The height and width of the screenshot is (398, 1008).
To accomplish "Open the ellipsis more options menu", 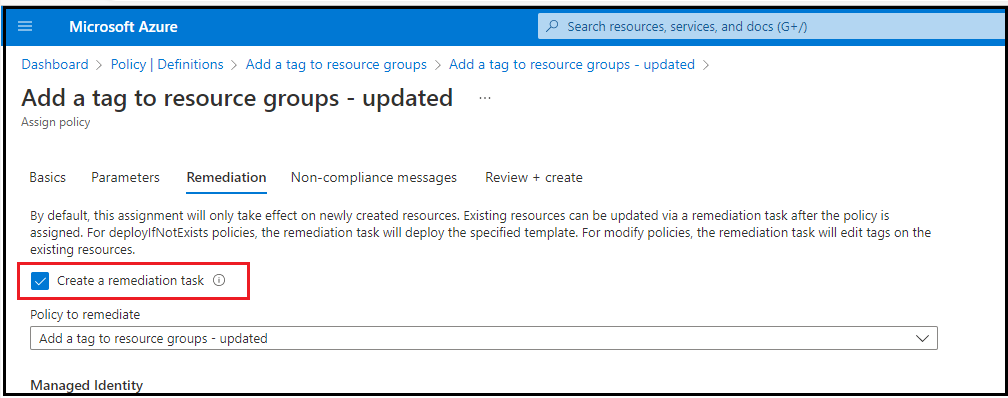I will 485,98.
